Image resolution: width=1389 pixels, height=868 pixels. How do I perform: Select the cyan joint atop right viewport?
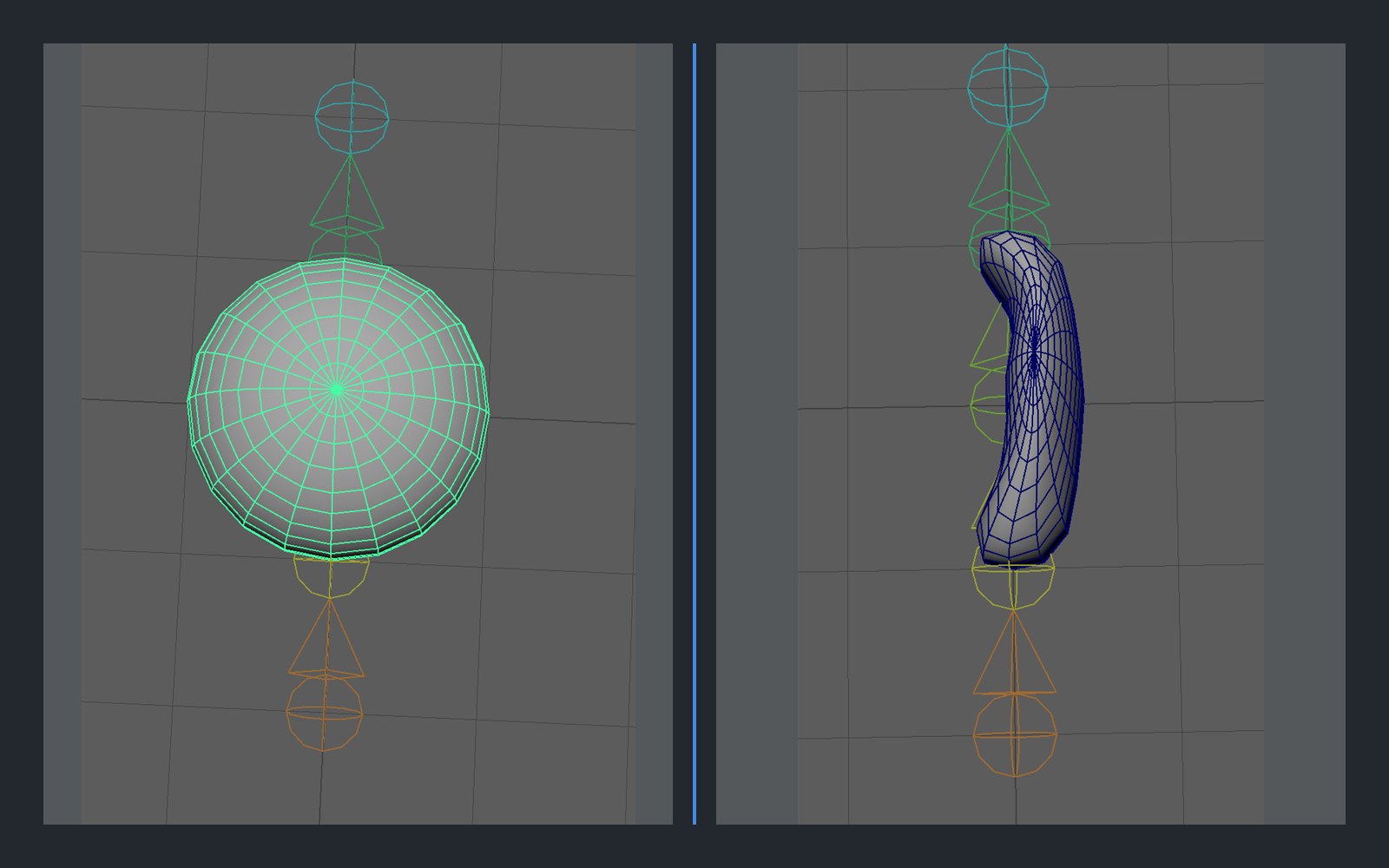(1008, 86)
